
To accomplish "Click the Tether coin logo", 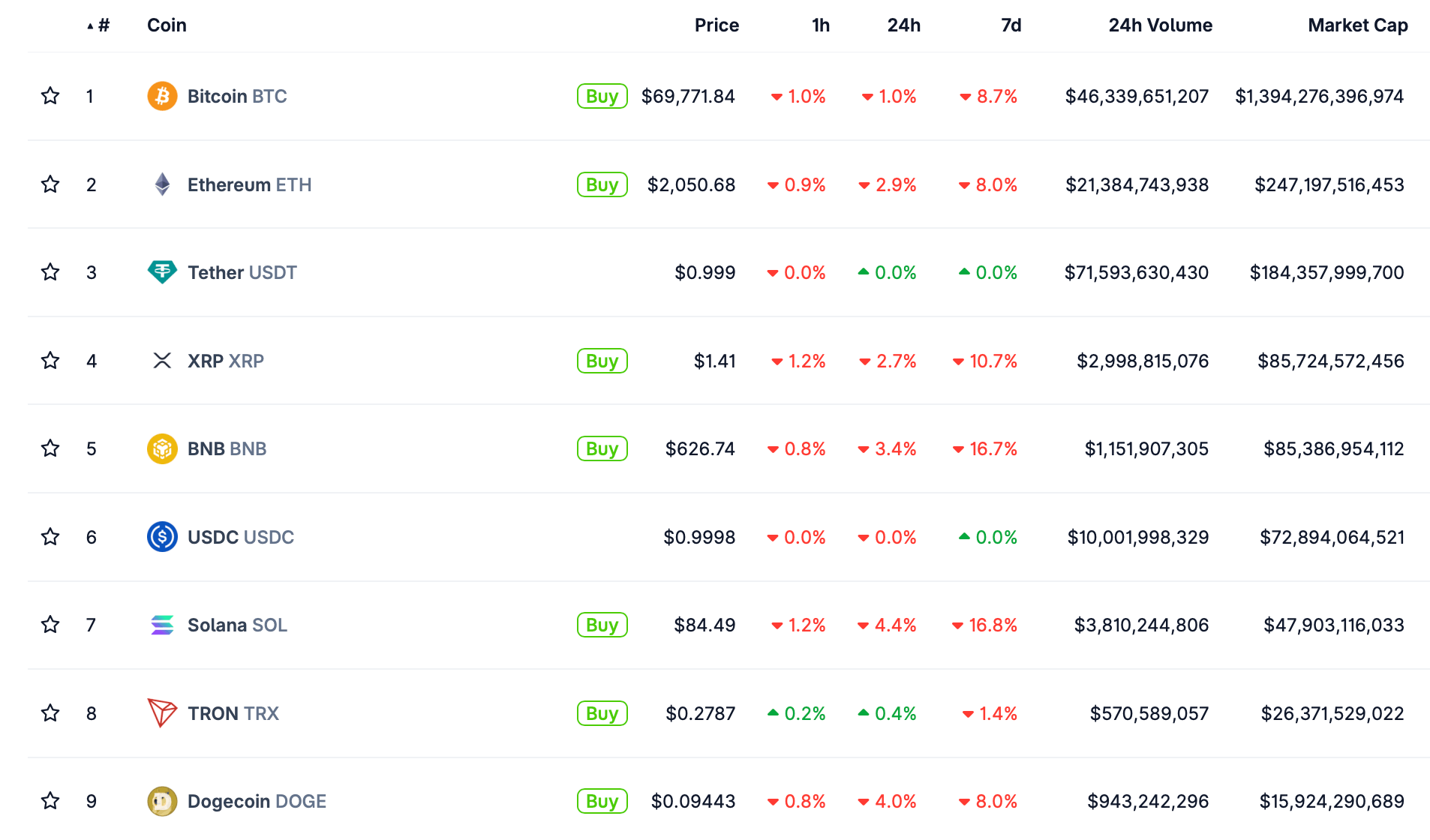I will click(x=162, y=272).
